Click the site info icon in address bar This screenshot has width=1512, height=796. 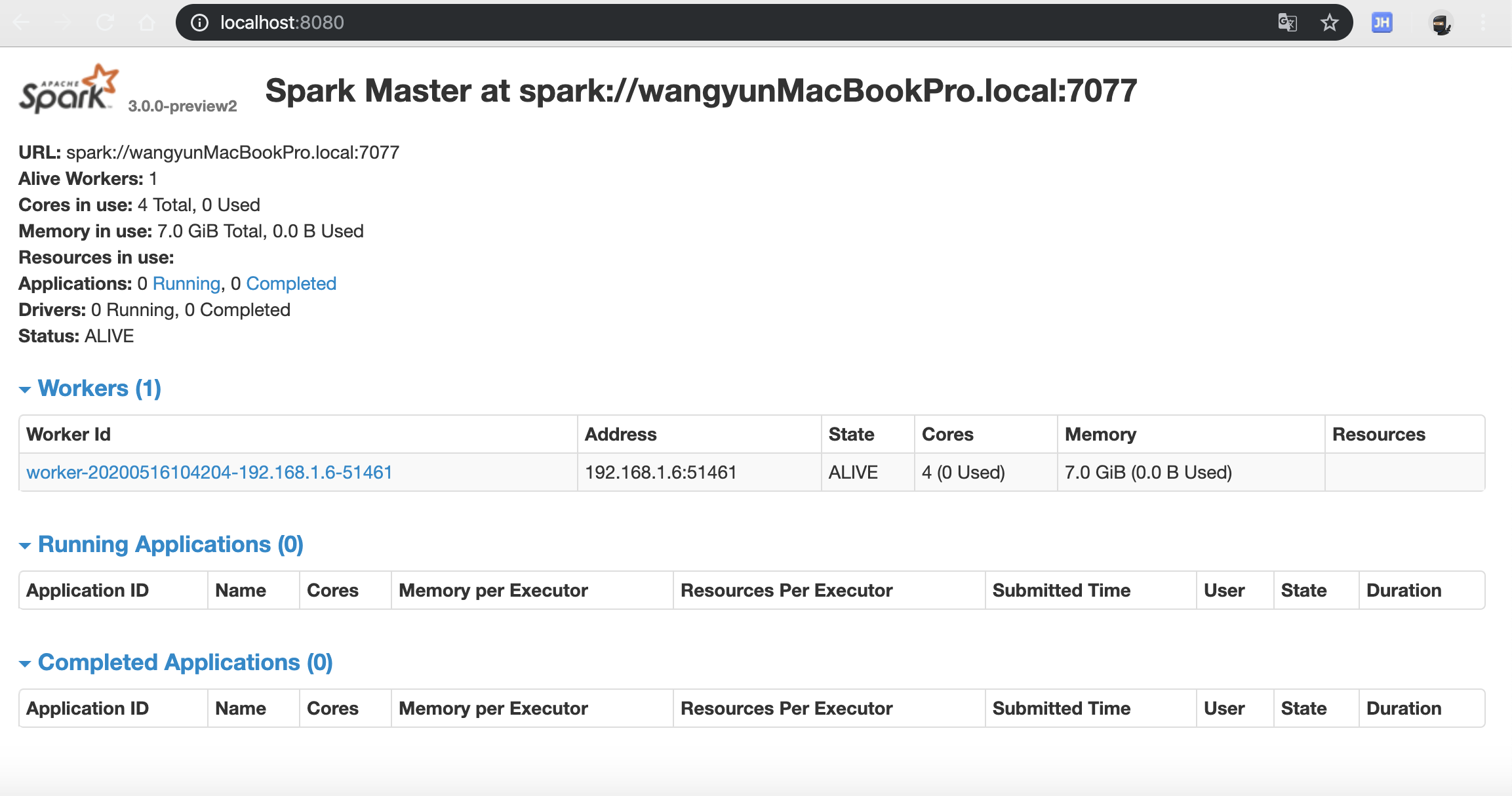coord(199,22)
